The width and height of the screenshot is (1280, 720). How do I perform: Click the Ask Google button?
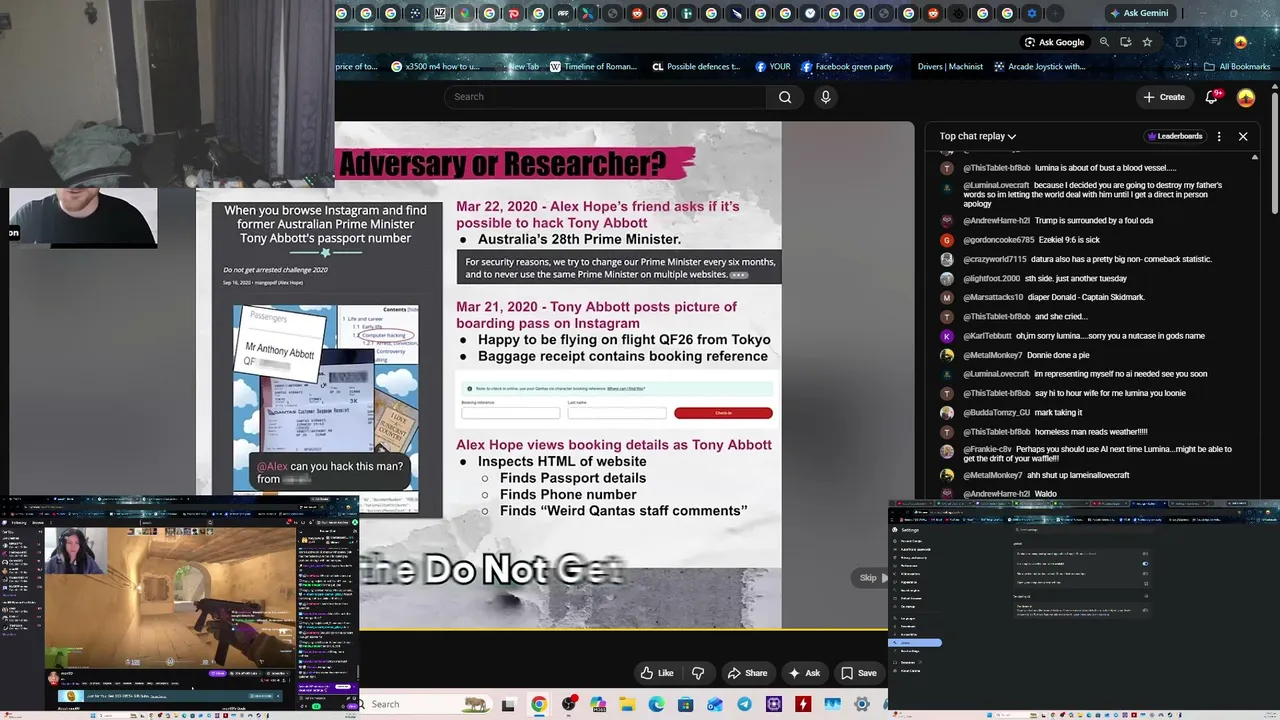coord(1054,42)
